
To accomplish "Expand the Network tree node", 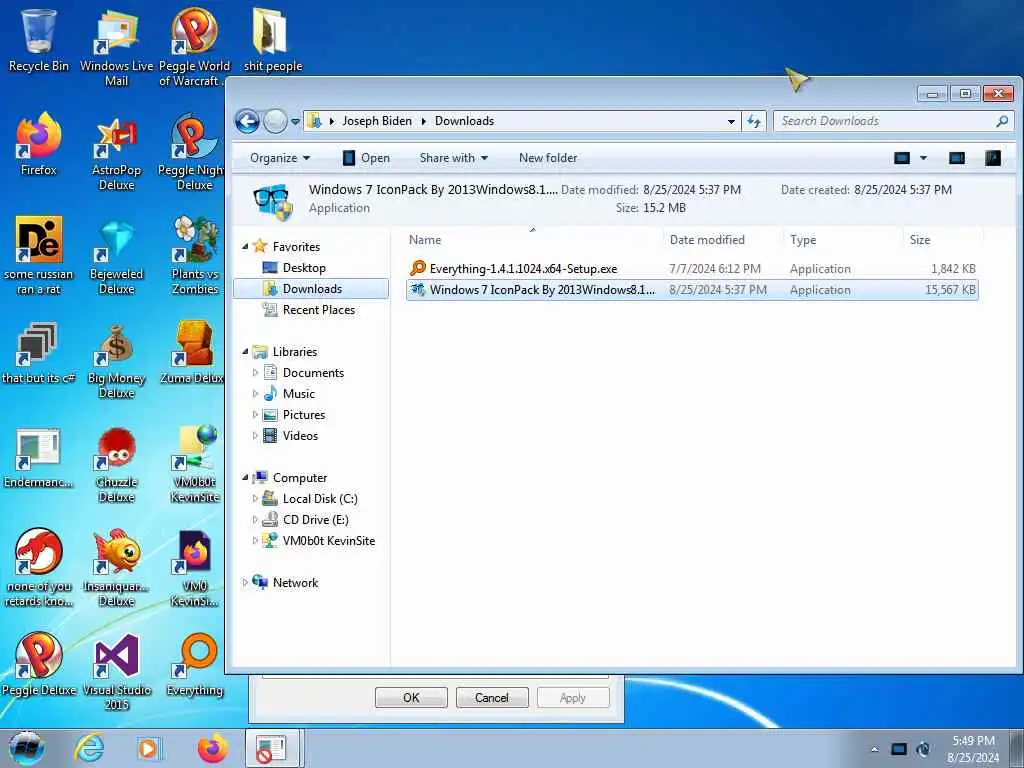I will [x=246, y=583].
